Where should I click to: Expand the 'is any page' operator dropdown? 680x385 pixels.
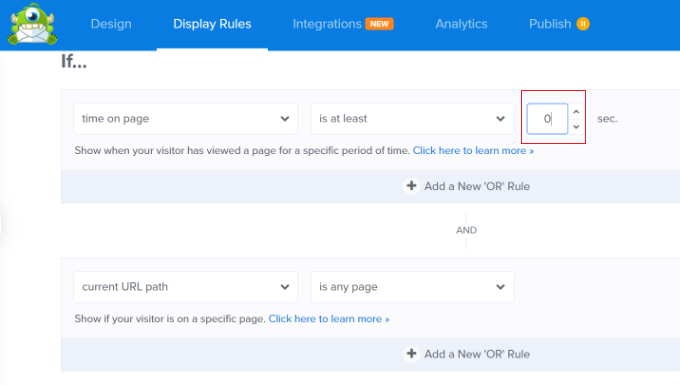click(412, 287)
